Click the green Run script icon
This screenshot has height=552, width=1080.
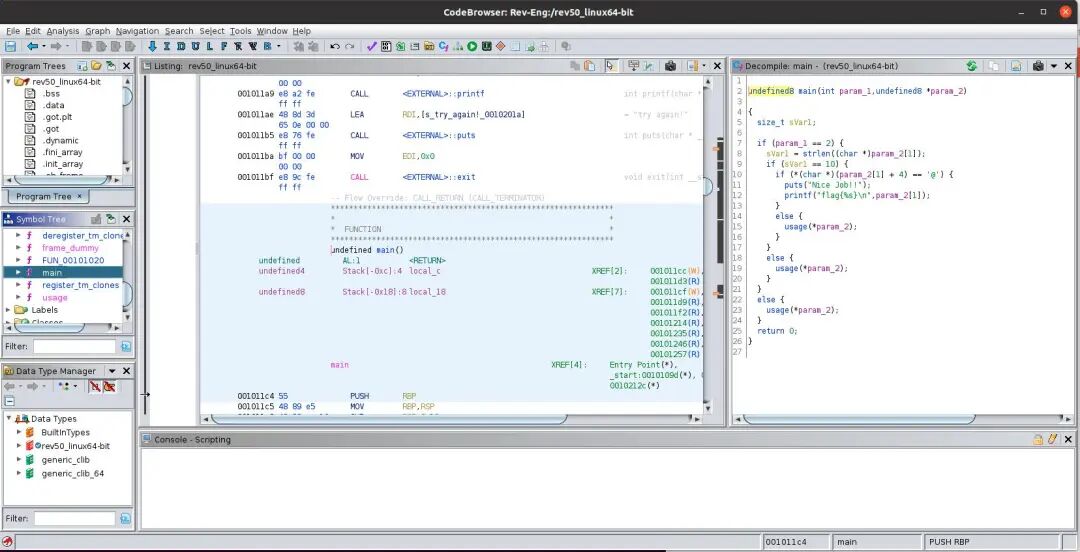click(x=472, y=46)
